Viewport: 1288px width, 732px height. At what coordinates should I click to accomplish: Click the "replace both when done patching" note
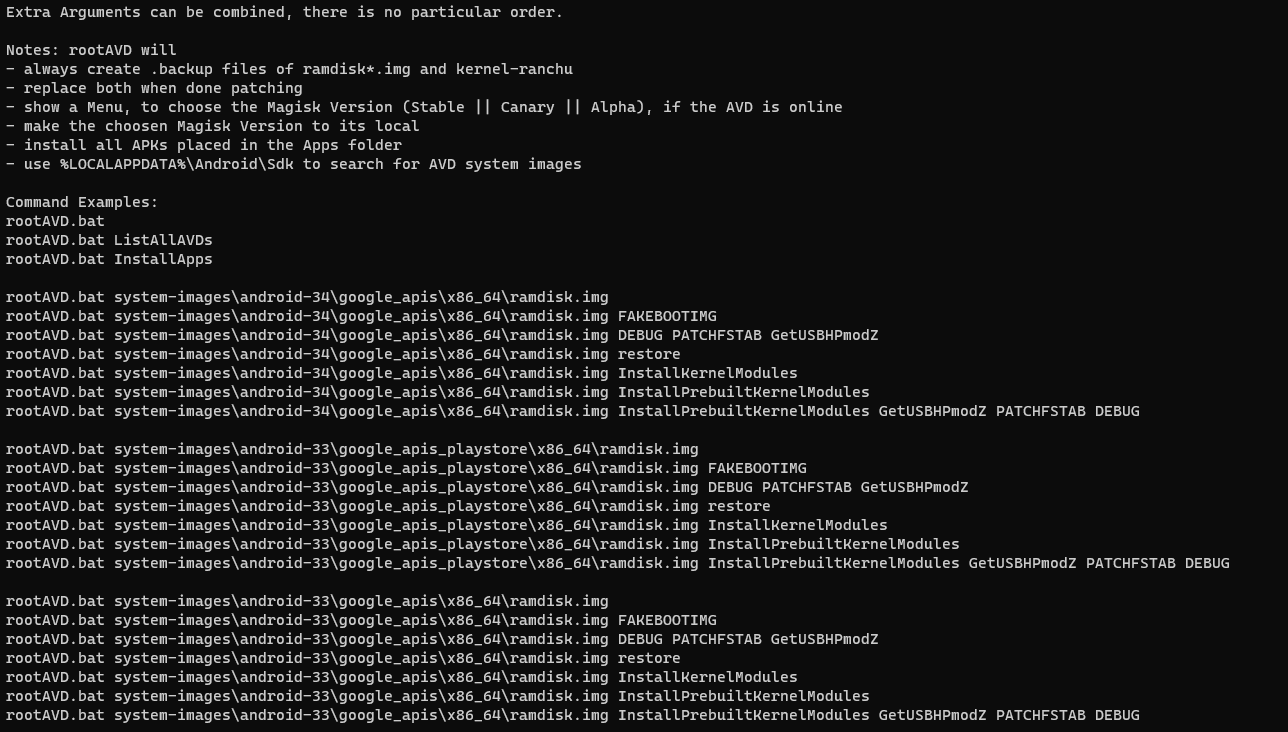[163, 88]
